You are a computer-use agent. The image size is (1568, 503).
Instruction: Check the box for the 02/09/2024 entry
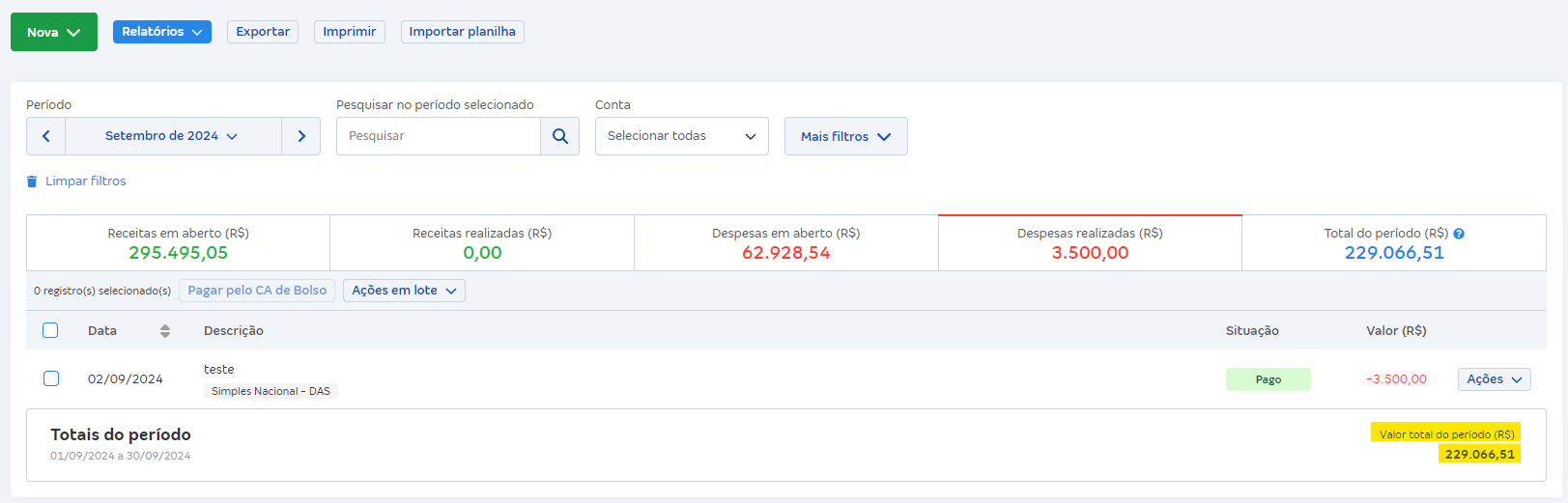(x=51, y=378)
